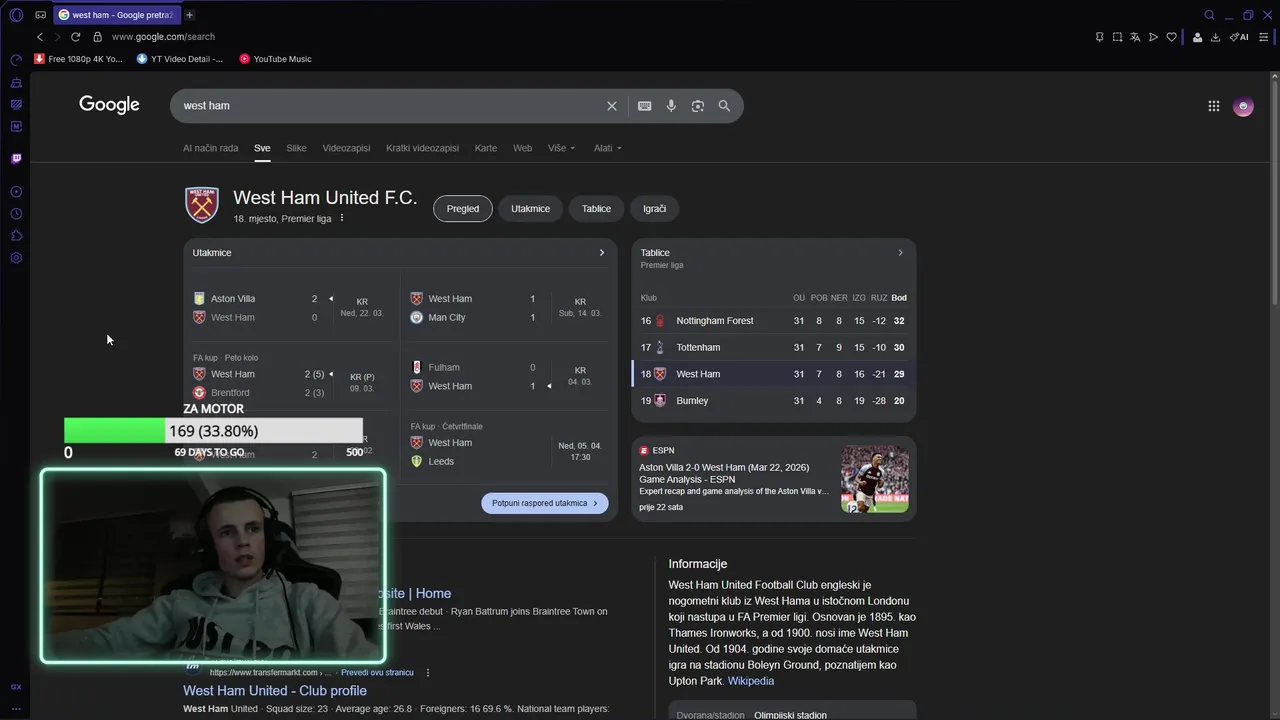Add page to bookmarks with heart icon
This screenshot has width=1280, height=720.
click(x=1171, y=37)
